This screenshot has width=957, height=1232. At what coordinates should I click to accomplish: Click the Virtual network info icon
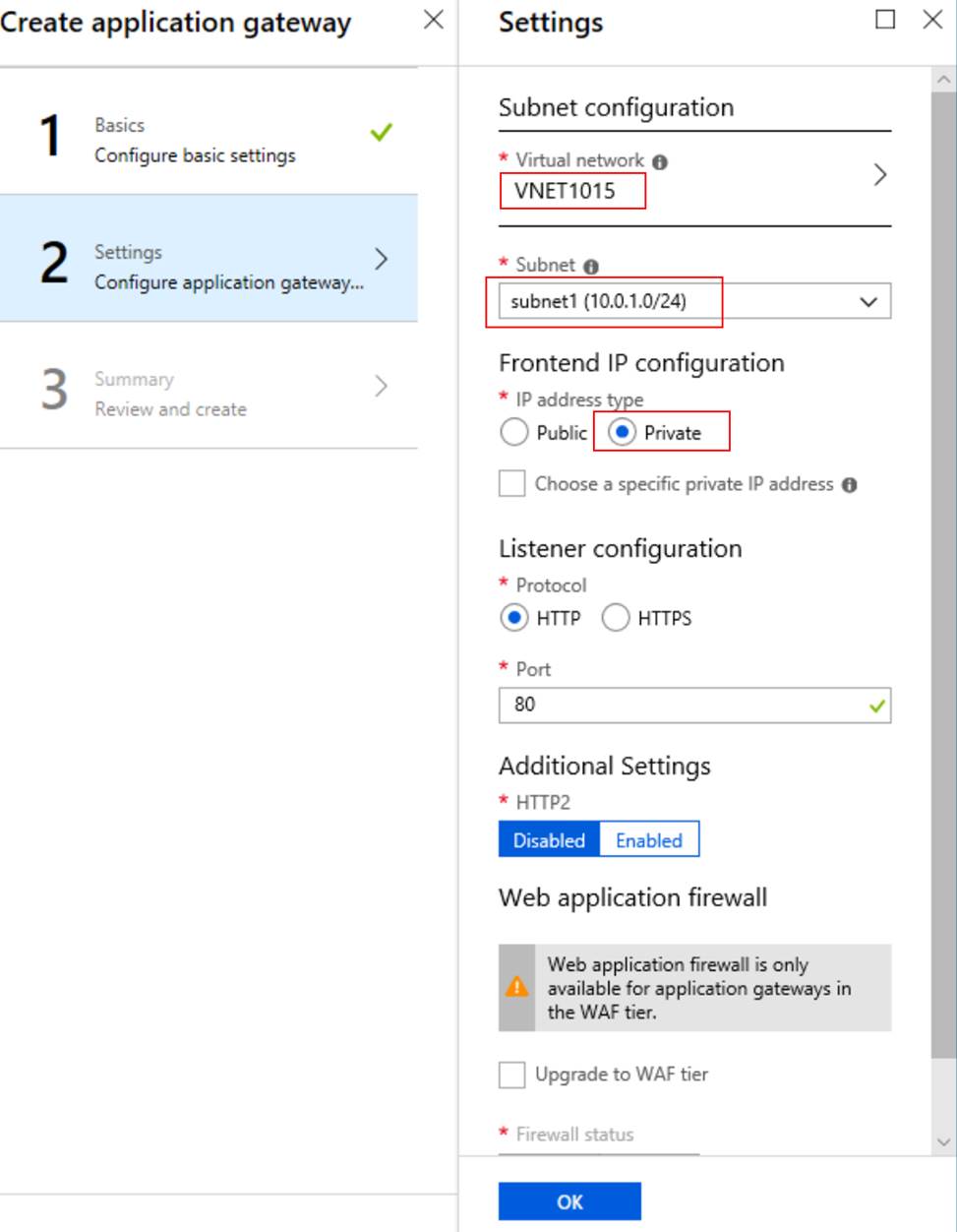(x=660, y=162)
